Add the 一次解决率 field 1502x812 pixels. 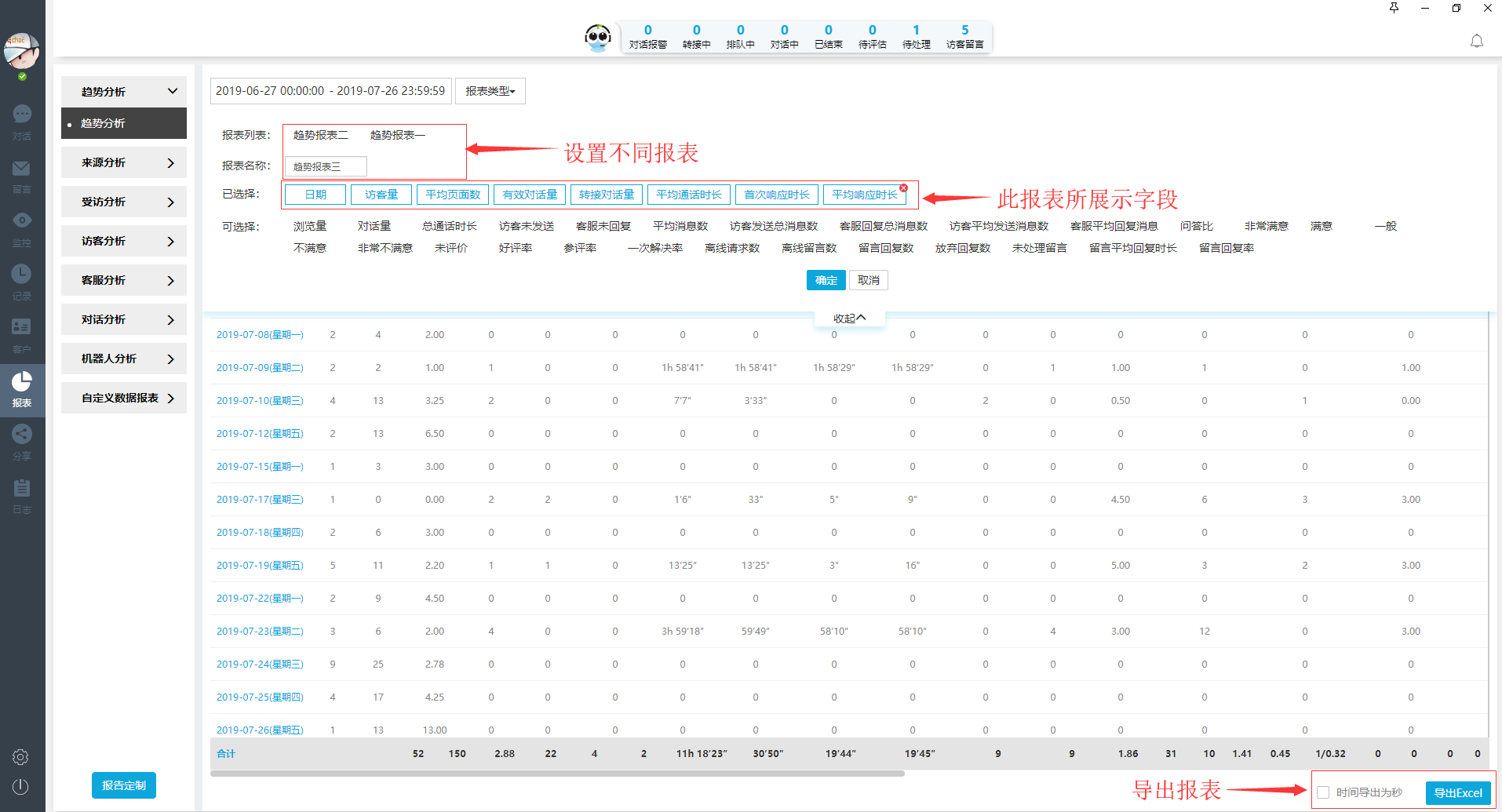click(x=655, y=248)
